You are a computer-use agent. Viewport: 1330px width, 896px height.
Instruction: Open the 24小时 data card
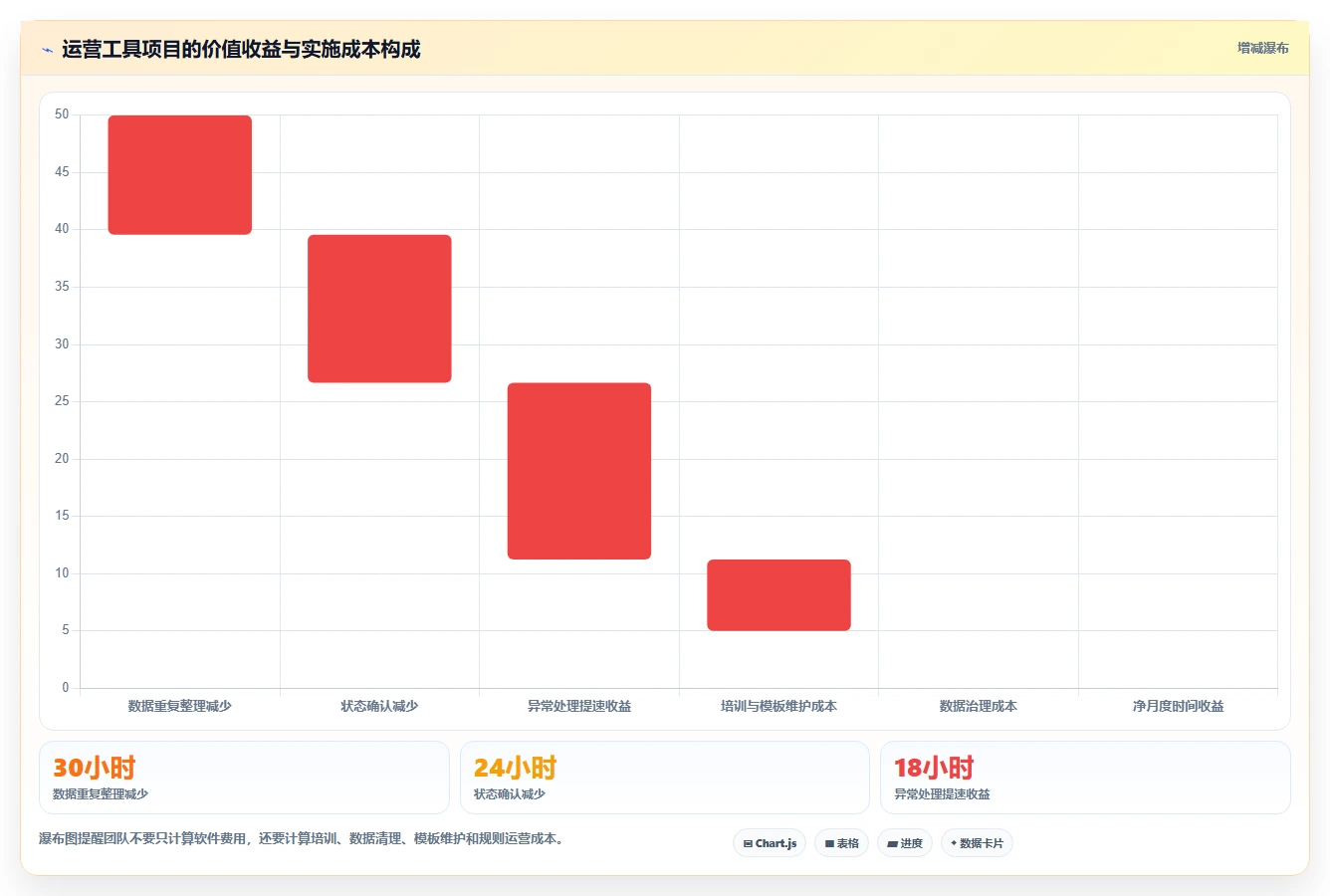coord(665,778)
